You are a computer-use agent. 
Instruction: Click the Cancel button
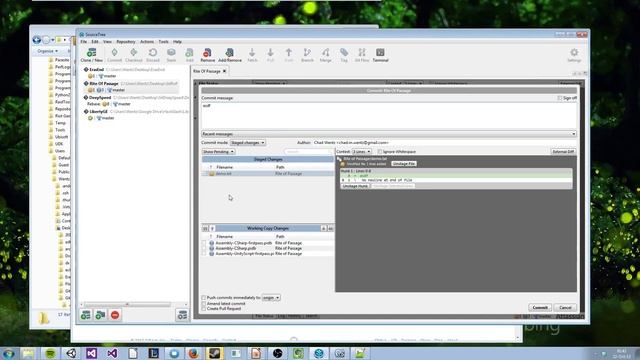pyautogui.click(x=565, y=307)
